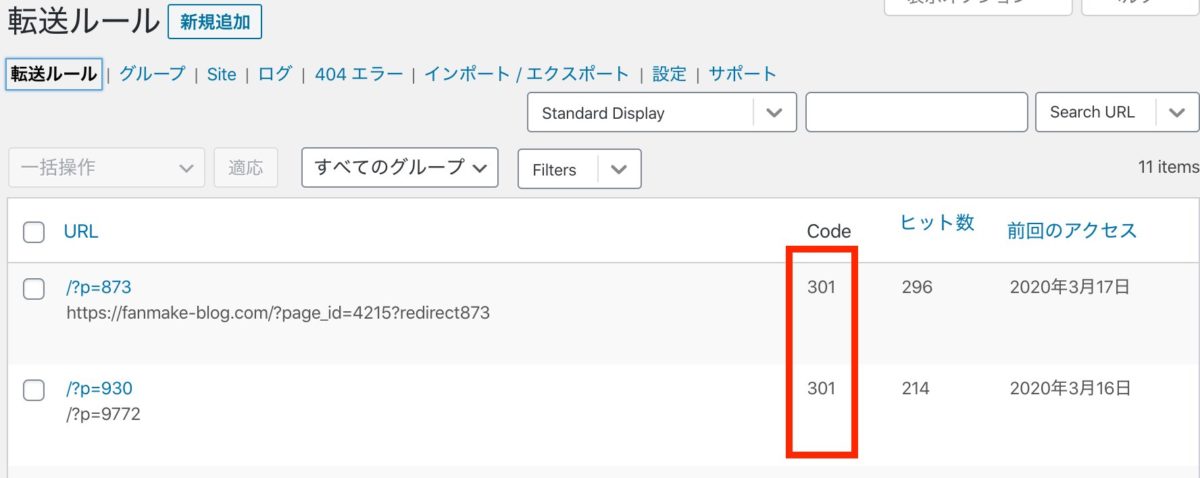Sort by ヒット数 column header

(x=937, y=223)
